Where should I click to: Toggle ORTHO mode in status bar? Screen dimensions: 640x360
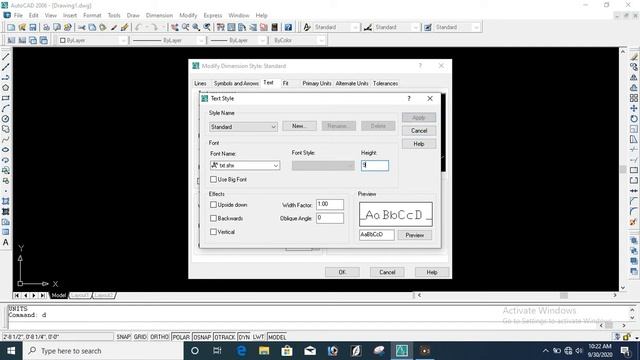(159, 337)
